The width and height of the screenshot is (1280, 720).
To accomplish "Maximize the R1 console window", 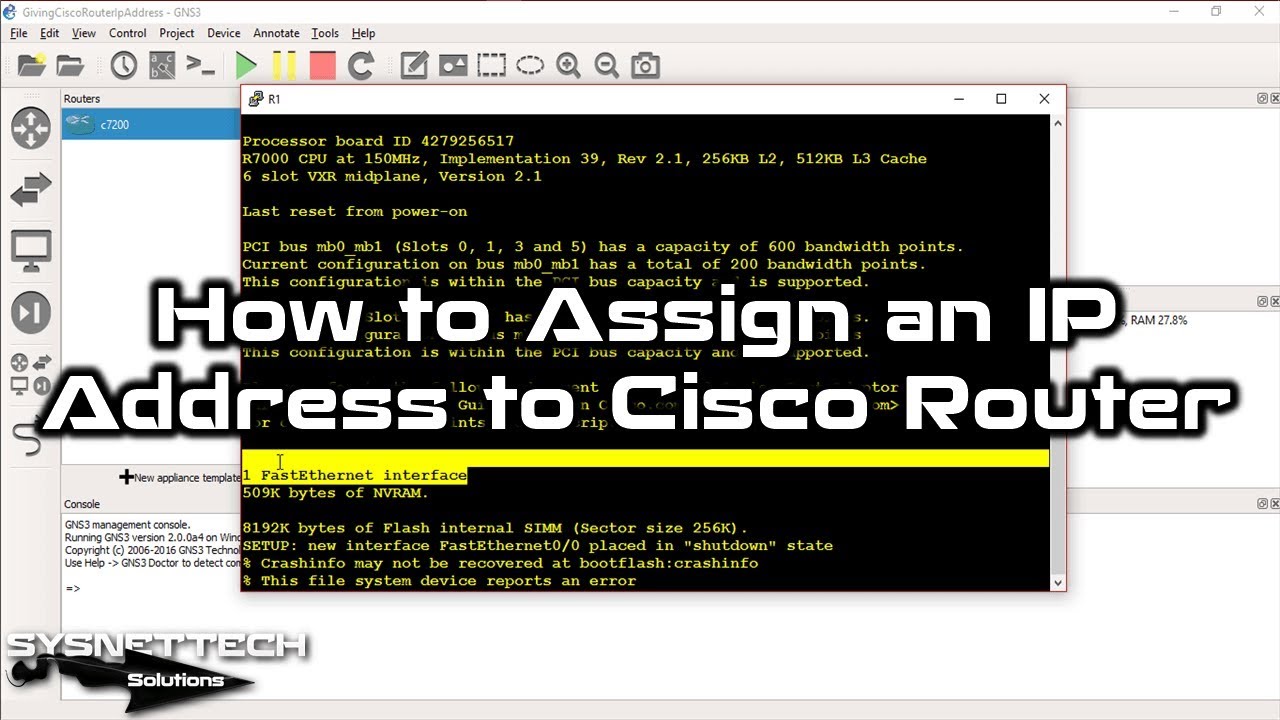I will click(1001, 99).
